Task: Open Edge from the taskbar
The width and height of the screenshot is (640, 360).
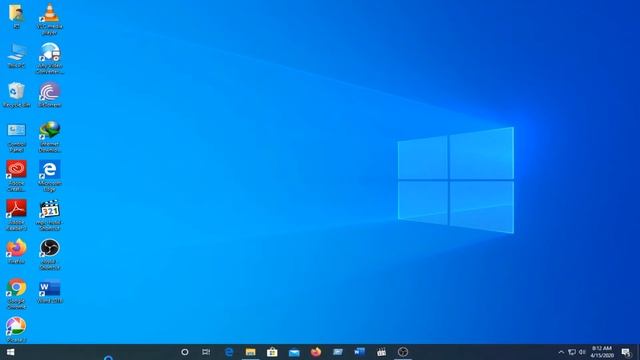Action: pyautogui.click(x=229, y=352)
